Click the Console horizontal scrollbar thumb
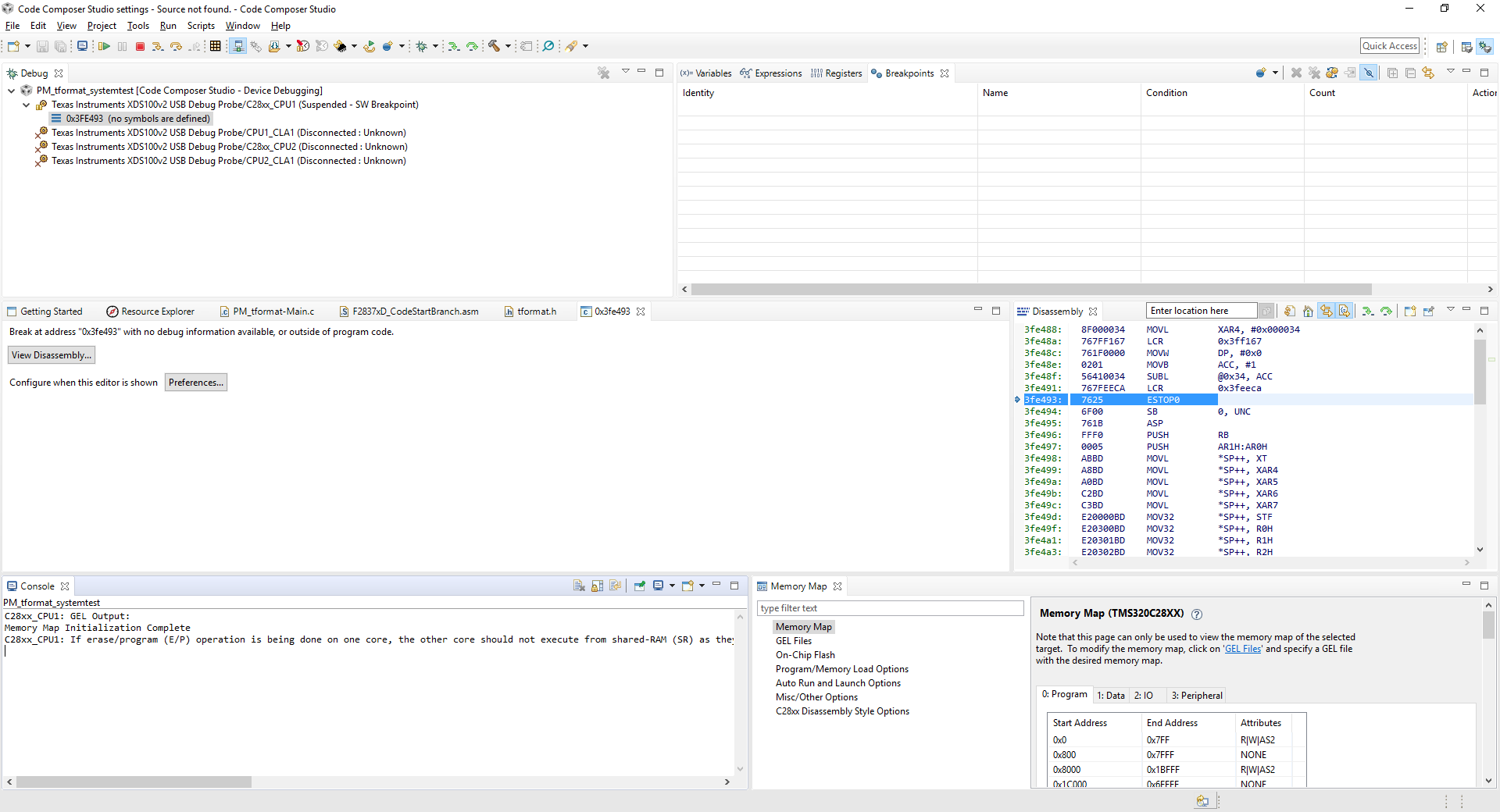 click(134, 782)
